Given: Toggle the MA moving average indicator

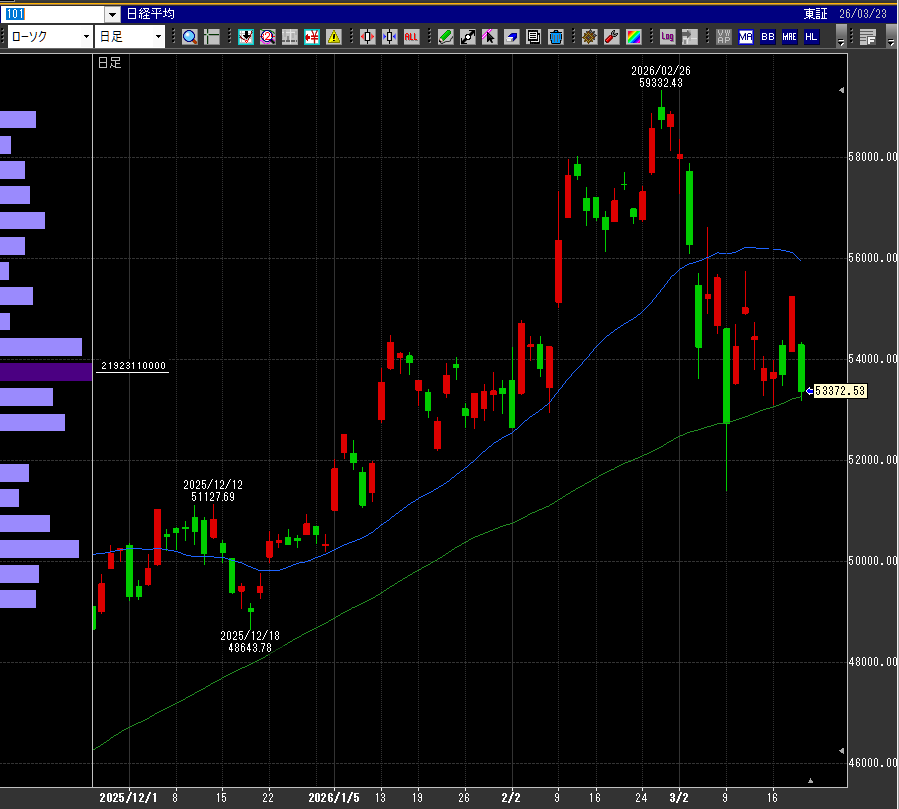Looking at the screenshot, I should (745, 37).
